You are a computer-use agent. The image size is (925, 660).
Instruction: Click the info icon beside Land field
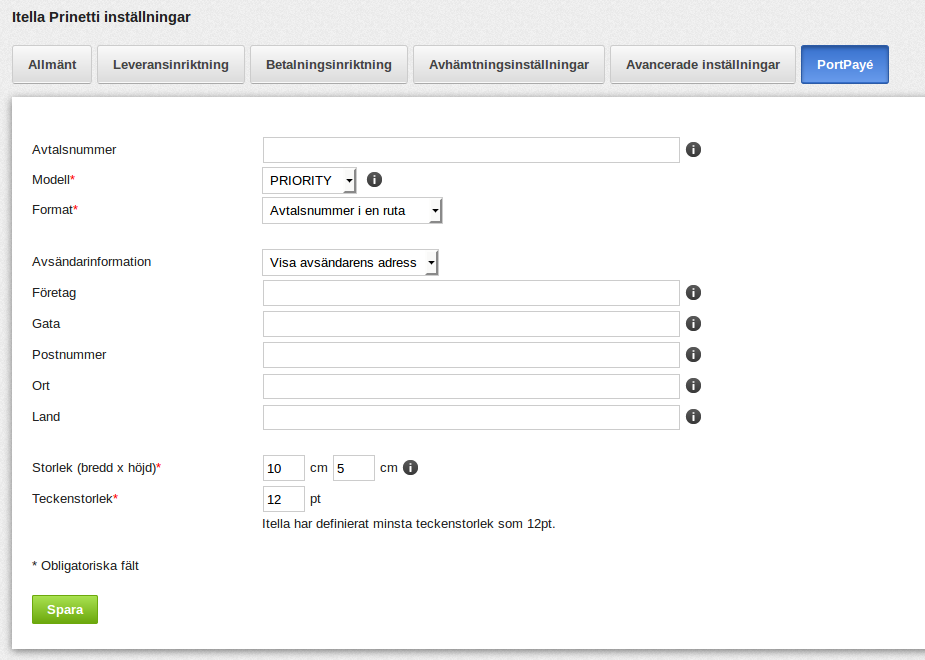[x=693, y=417]
